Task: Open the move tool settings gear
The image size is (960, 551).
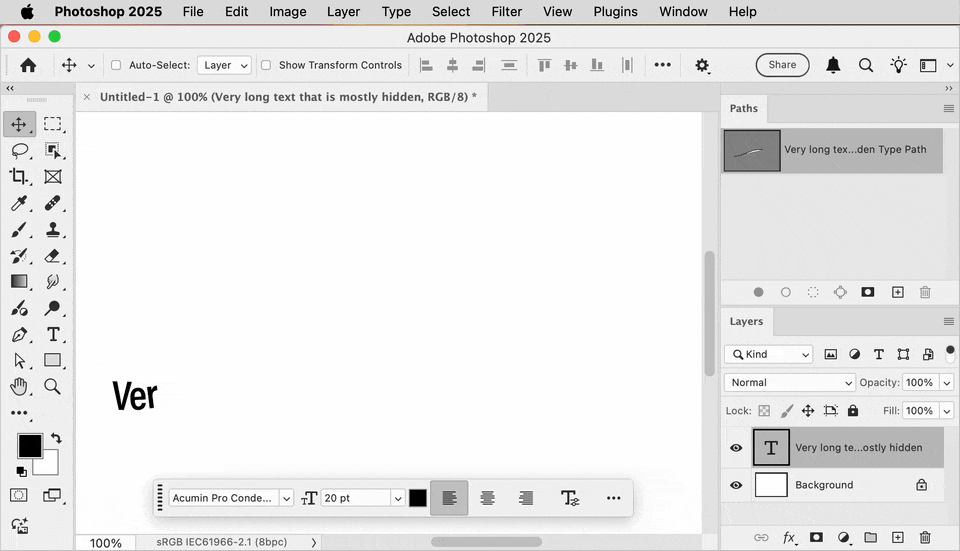Action: 702,66
